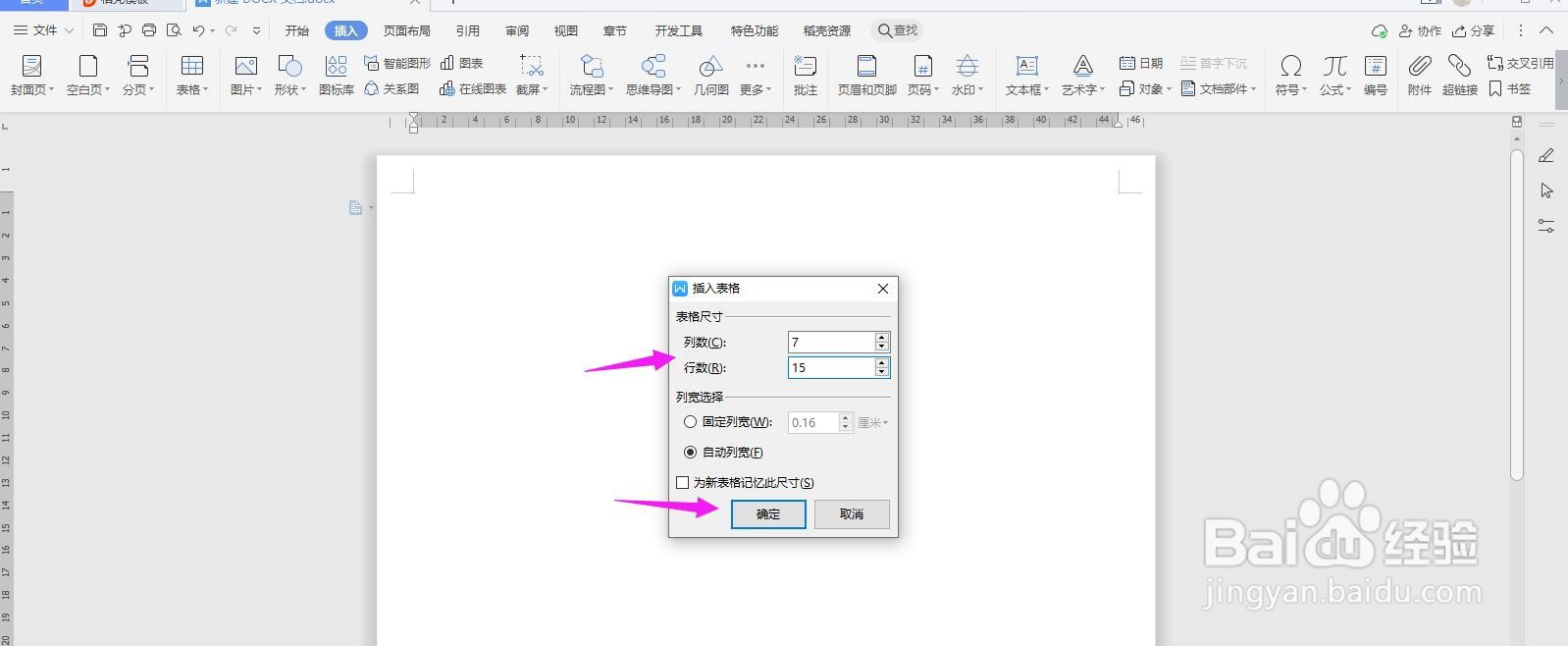Click the screenshot (截屏) icon
Screen dimensions: 1568x646
[531, 66]
